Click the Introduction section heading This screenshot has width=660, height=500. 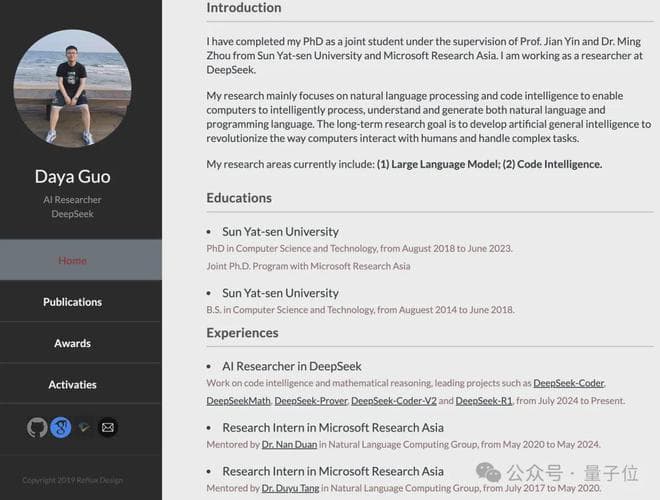(244, 8)
